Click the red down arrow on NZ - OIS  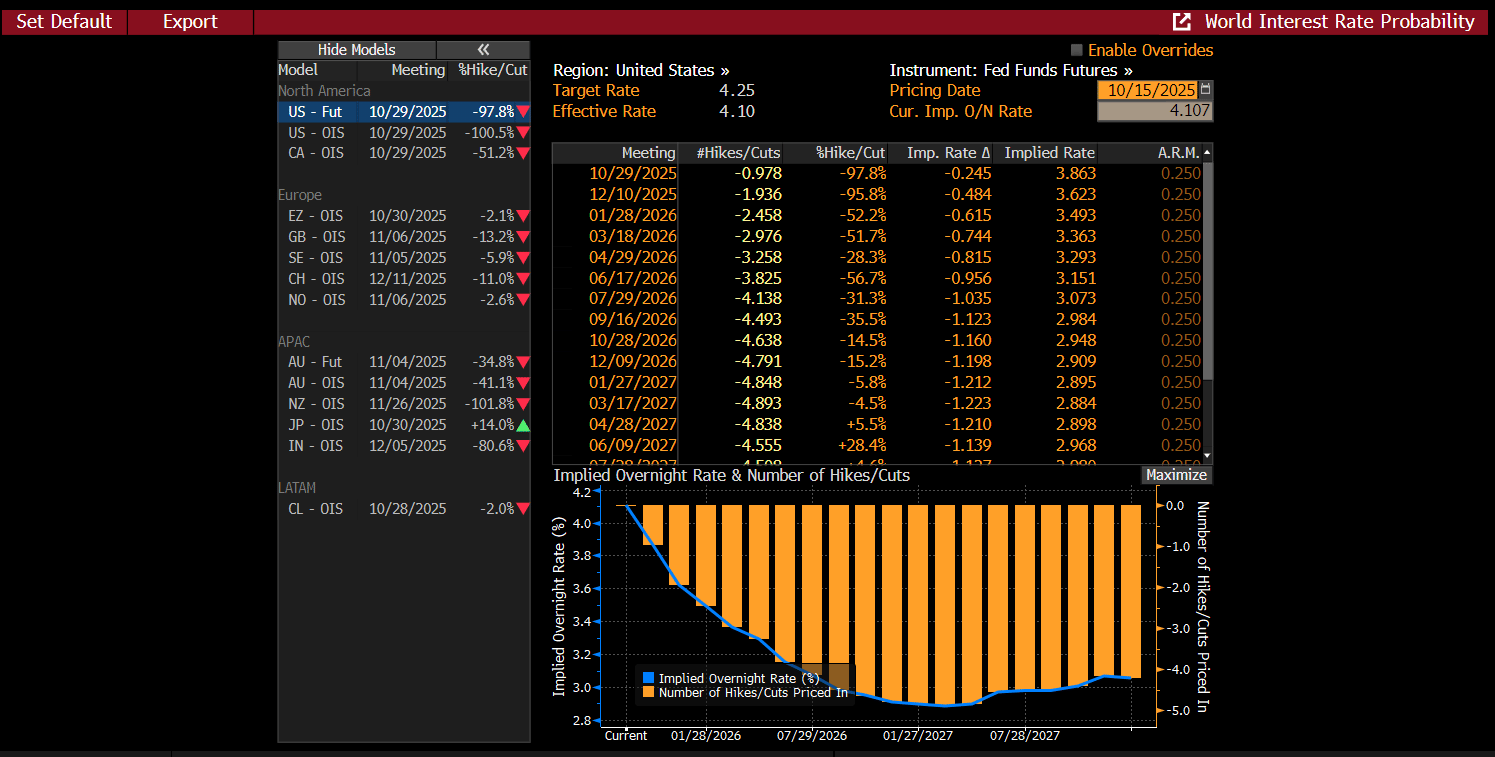(x=523, y=404)
